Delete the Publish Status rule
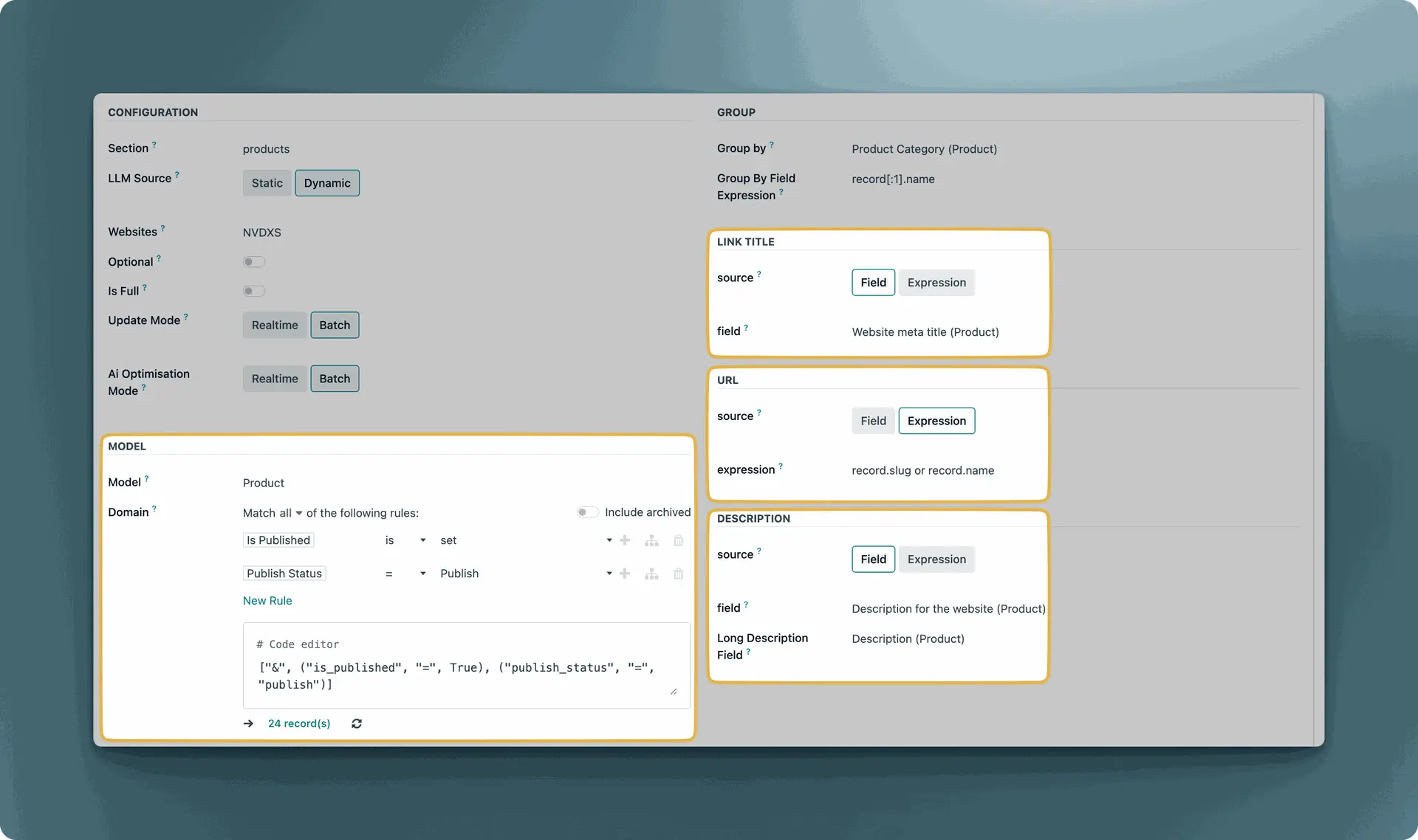 (x=678, y=574)
